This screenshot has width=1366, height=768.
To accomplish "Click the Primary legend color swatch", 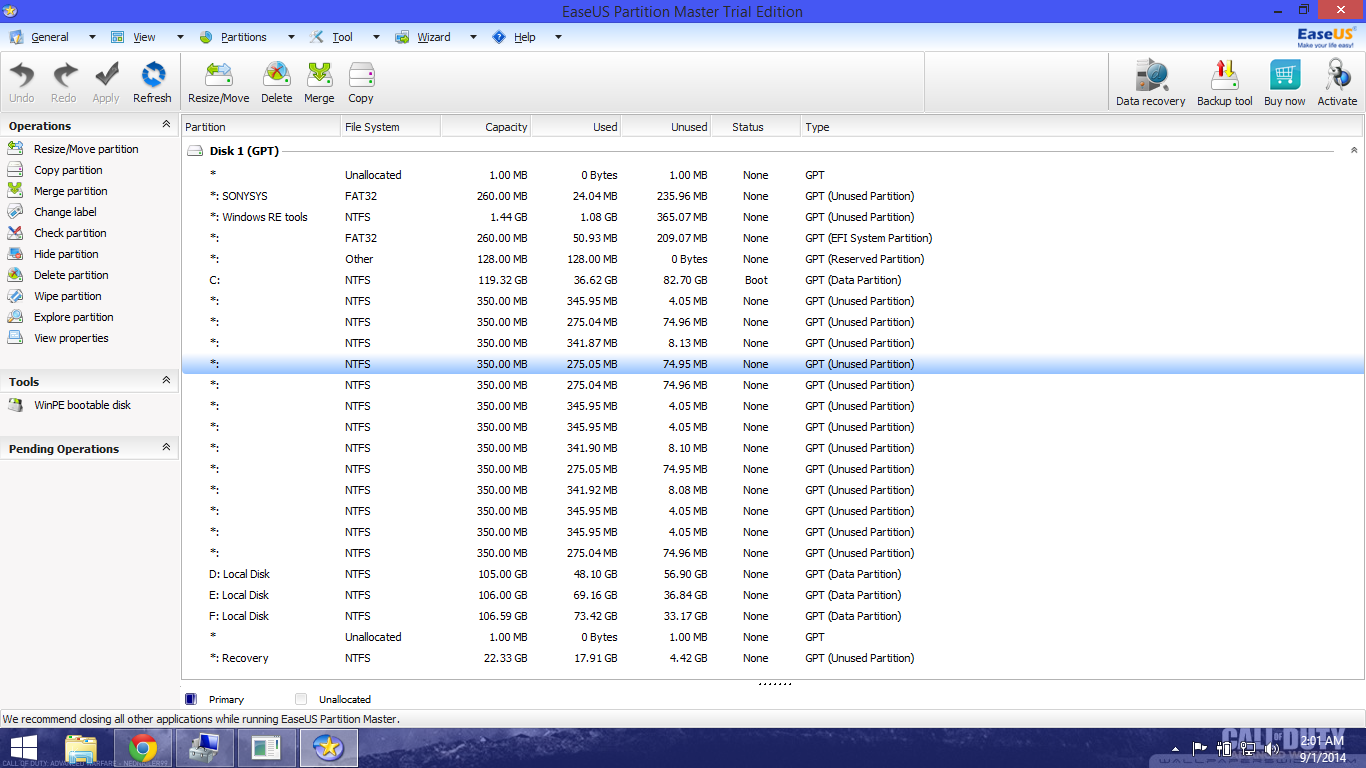I will coord(191,699).
